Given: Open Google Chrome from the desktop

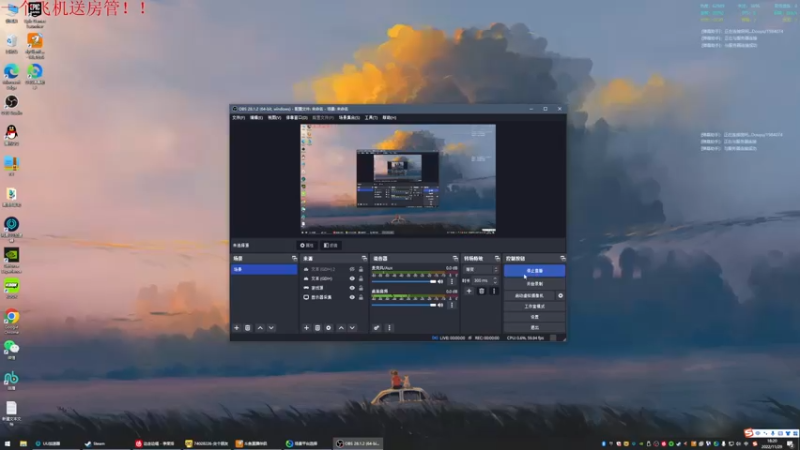Looking at the screenshot, I should coord(12,320).
